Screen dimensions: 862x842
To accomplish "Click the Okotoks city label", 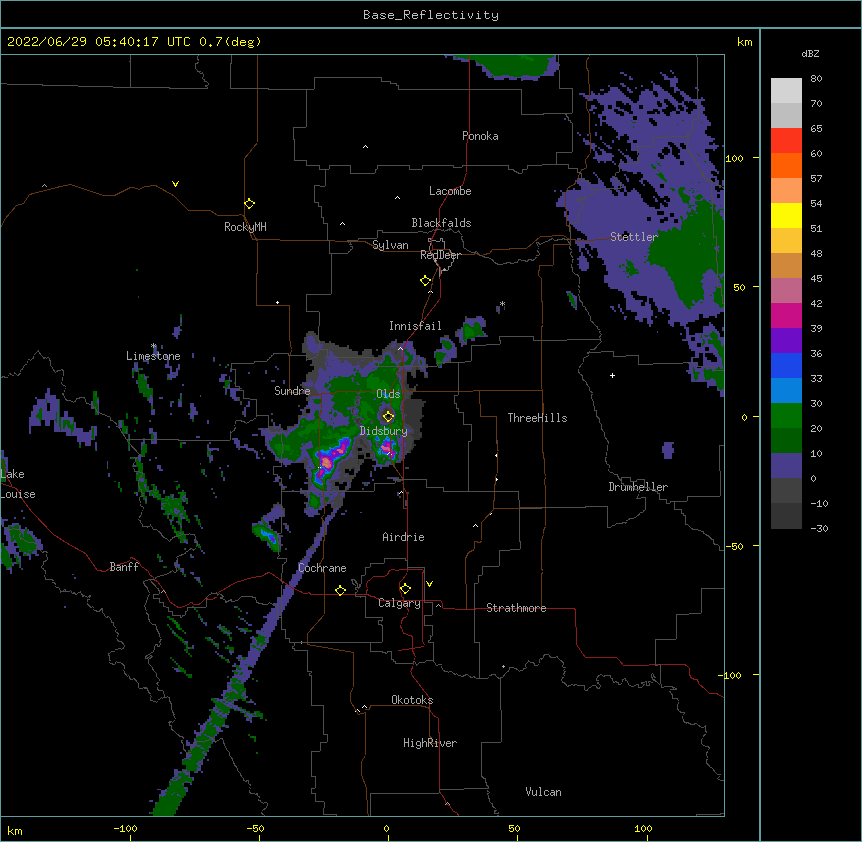I will [x=412, y=700].
